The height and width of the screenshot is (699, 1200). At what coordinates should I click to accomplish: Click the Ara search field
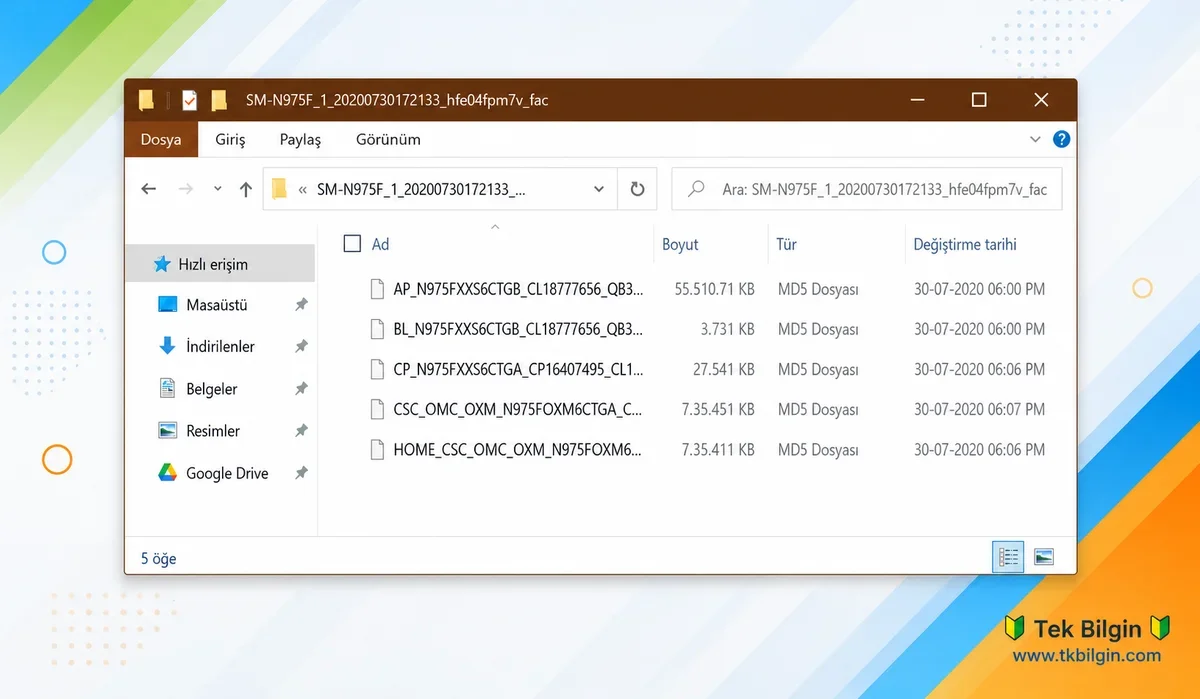(x=866, y=189)
